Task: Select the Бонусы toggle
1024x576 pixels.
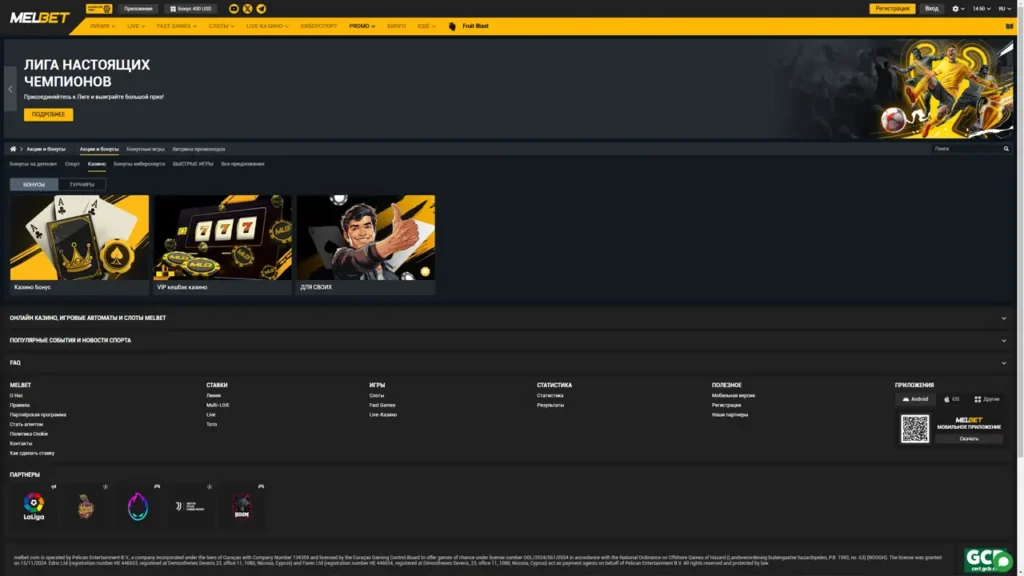Action: [x=34, y=184]
